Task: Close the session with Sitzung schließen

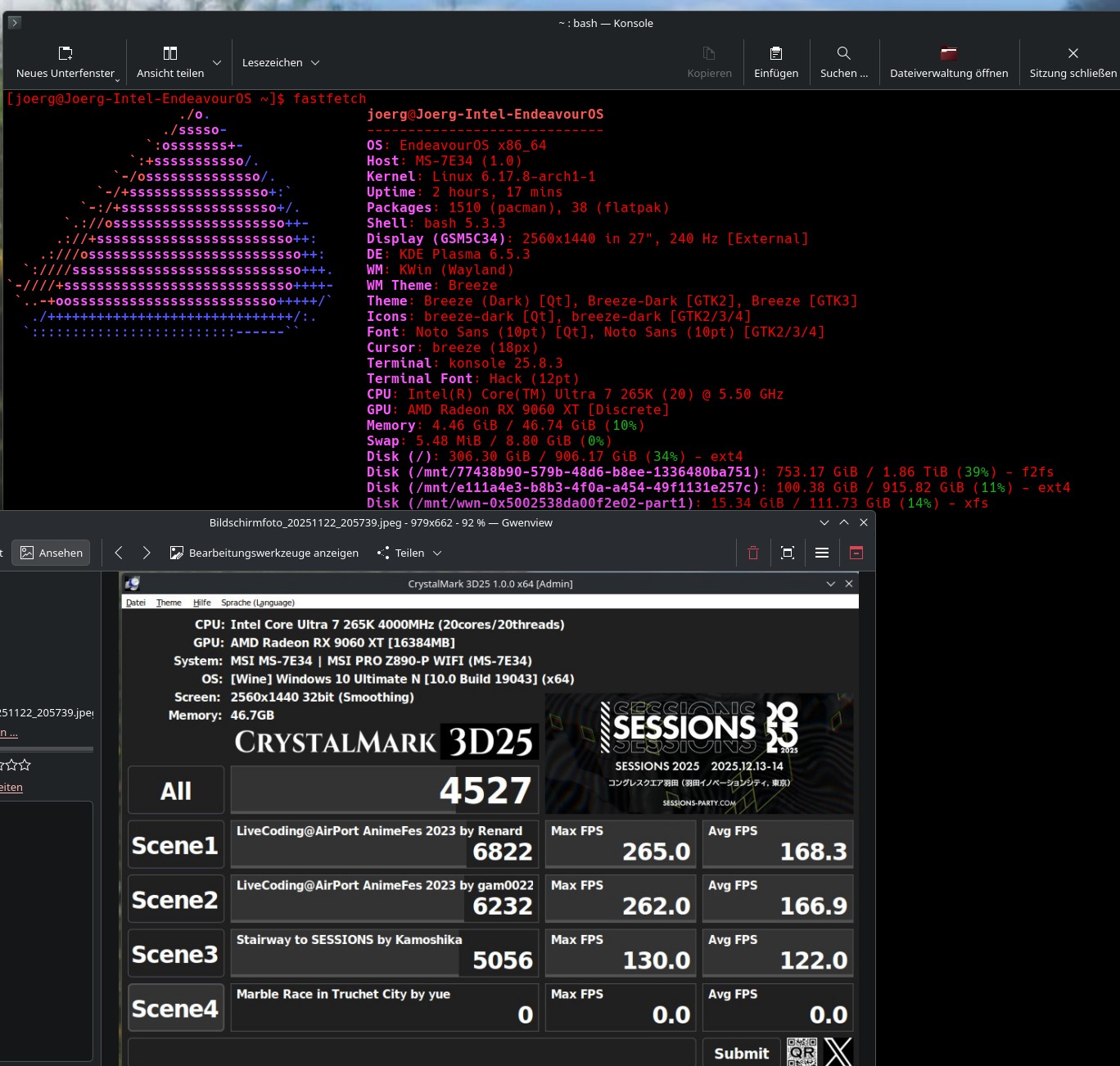Action: click(1073, 63)
